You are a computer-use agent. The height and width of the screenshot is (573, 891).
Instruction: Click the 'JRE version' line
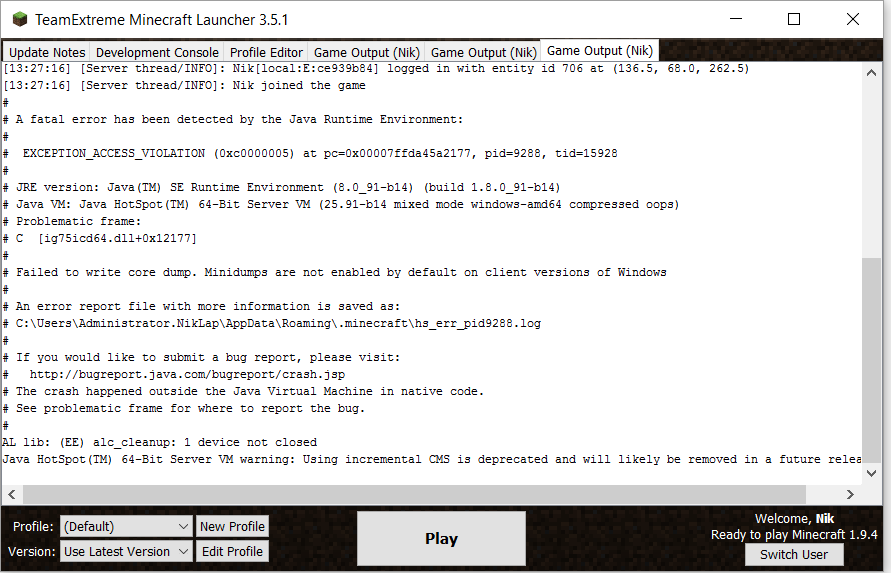click(281, 188)
